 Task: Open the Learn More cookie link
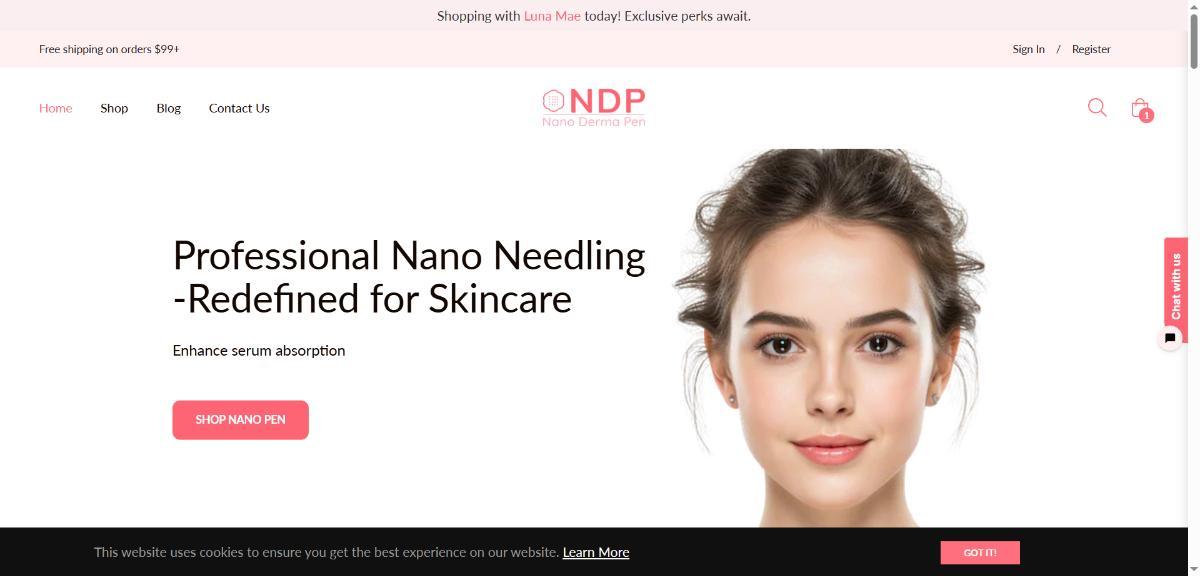coord(596,552)
